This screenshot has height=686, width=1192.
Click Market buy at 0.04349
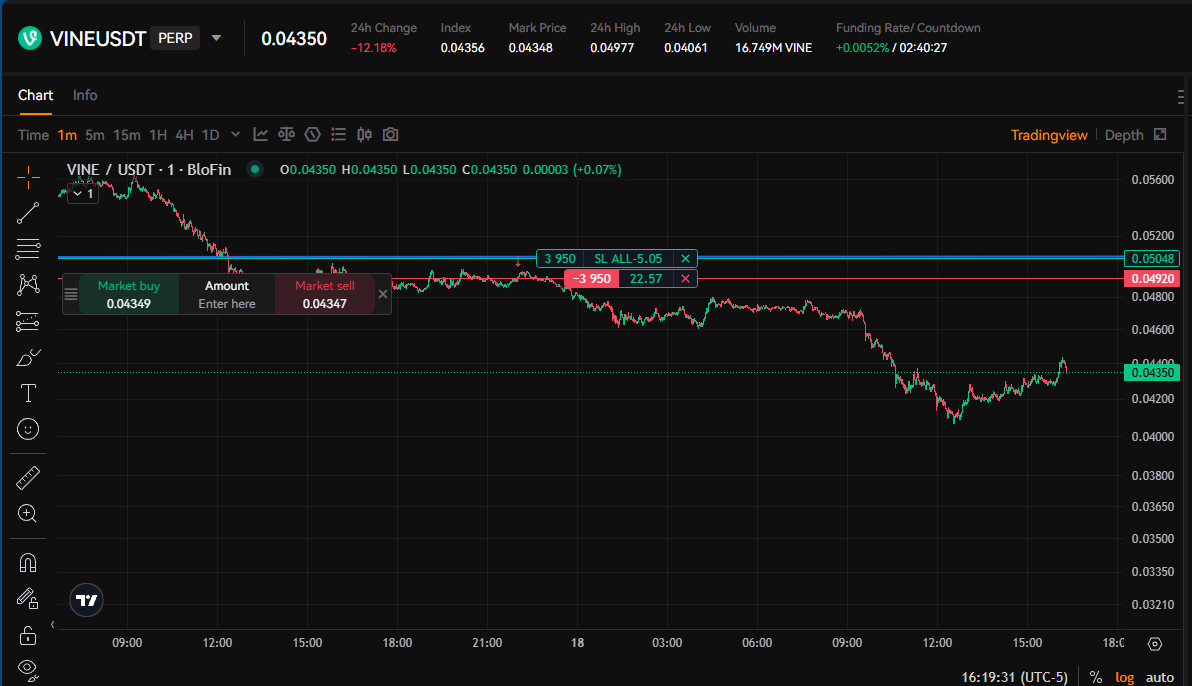tap(128, 294)
